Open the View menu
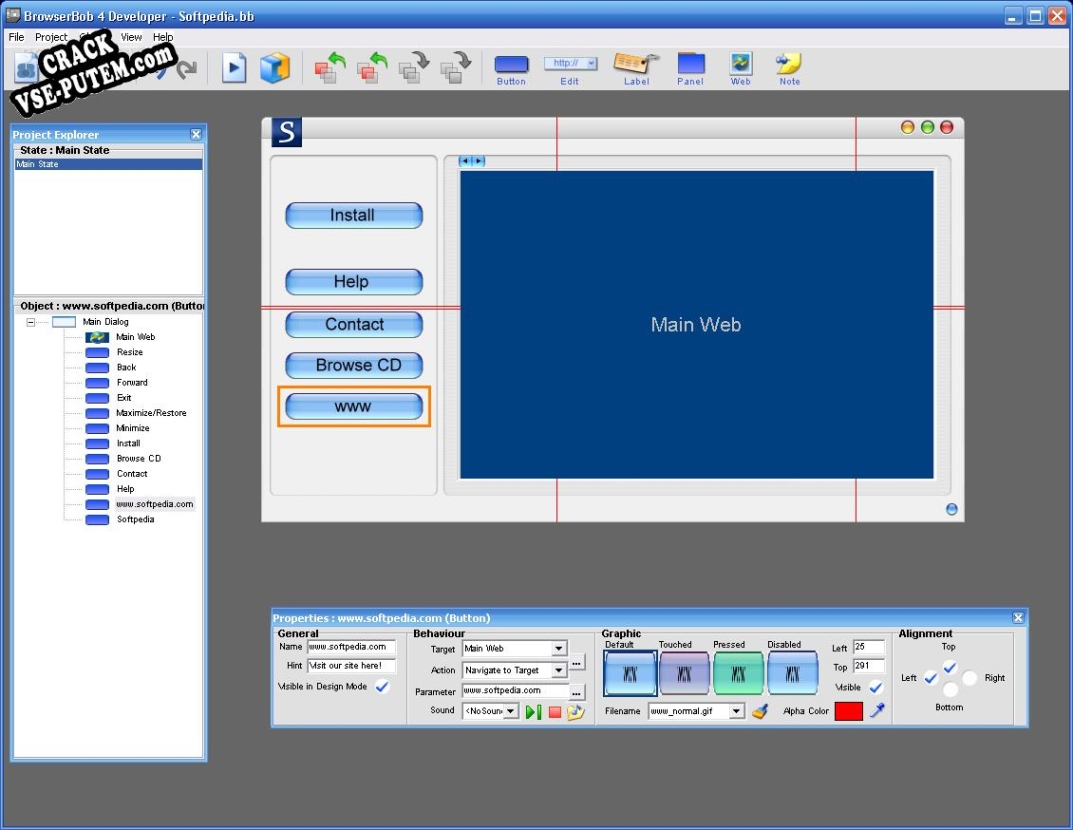 (131, 37)
